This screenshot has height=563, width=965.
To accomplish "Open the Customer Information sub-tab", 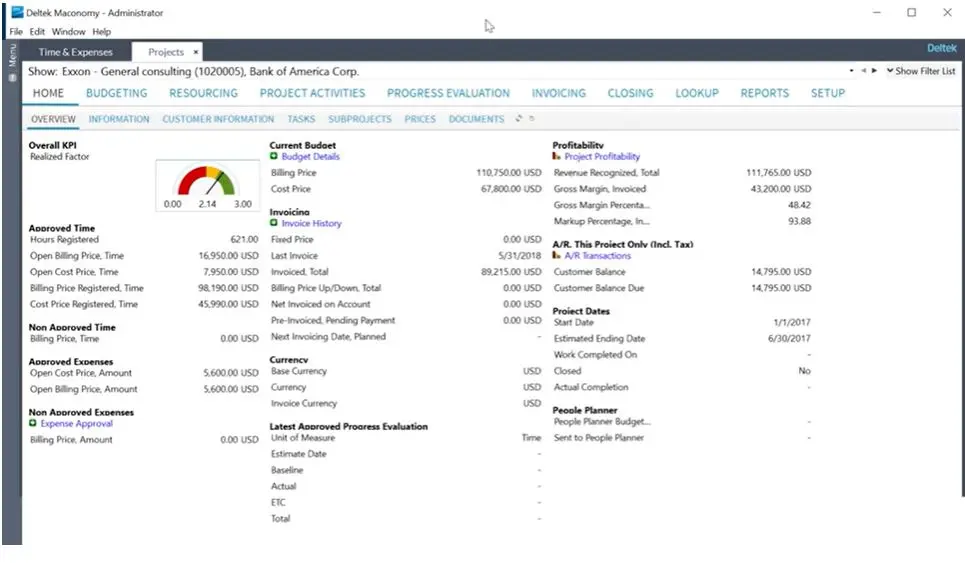I will click(218, 119).
